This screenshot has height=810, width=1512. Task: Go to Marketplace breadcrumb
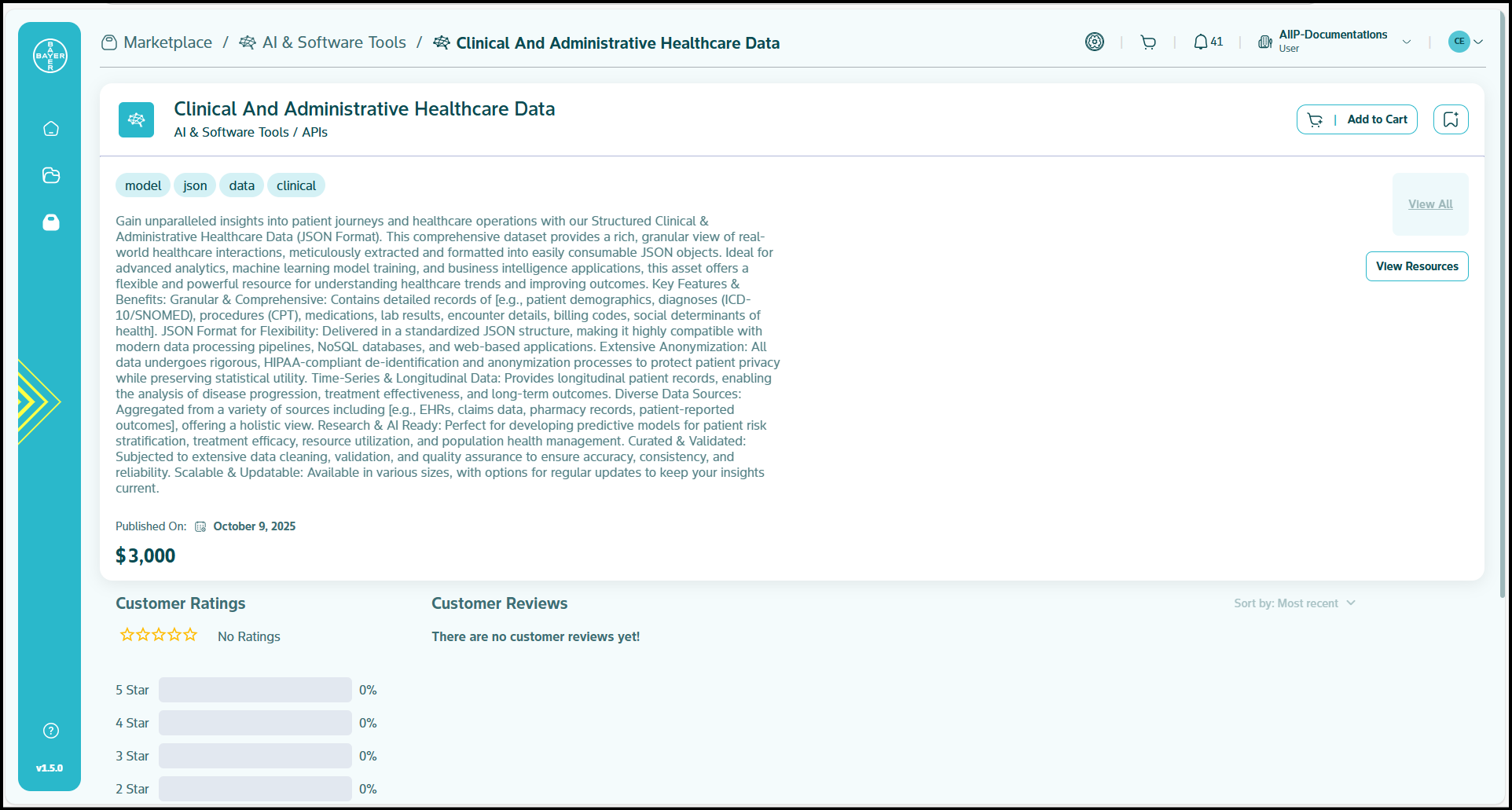click(167, 42)
